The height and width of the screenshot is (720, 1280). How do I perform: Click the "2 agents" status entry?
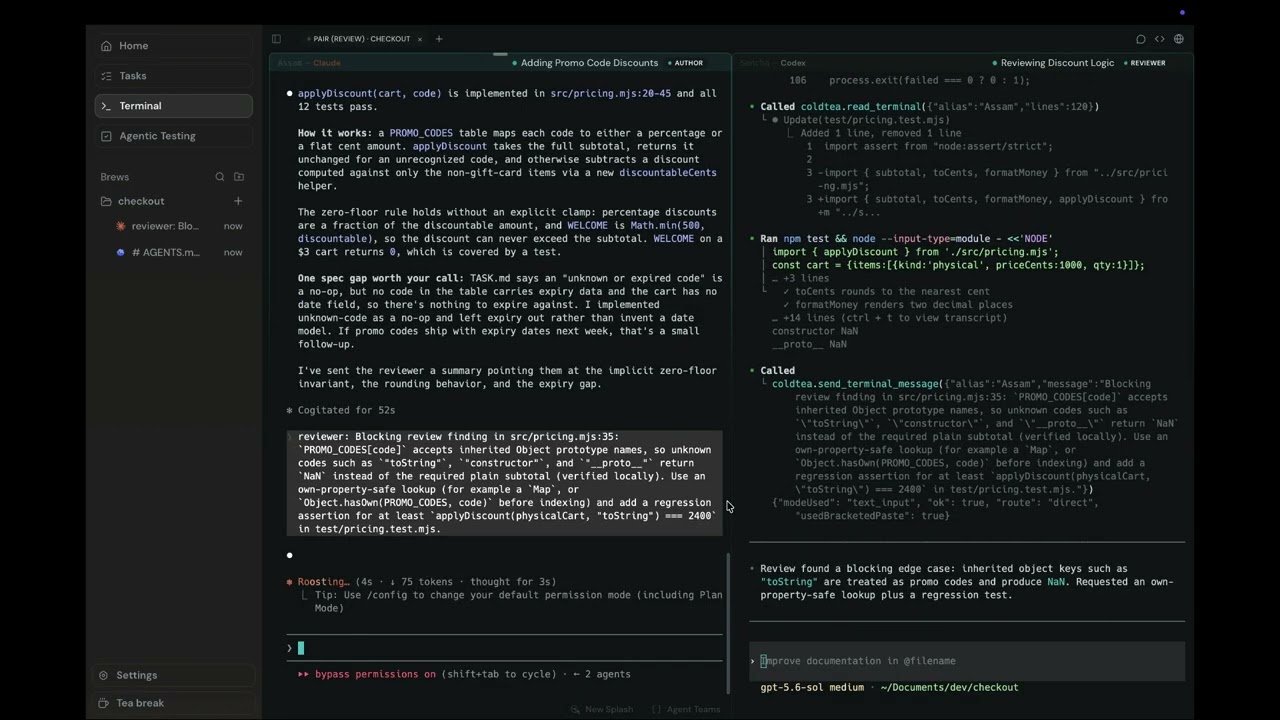[x=606, y=674]
